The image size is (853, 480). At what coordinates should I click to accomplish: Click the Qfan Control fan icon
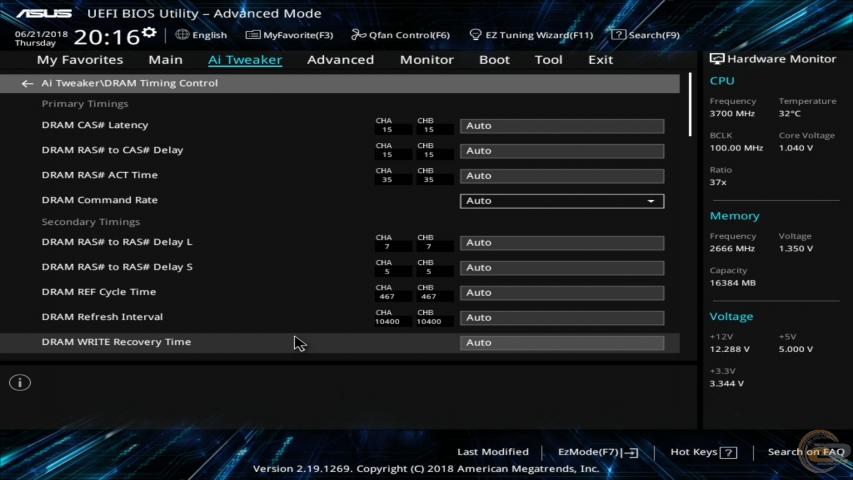[x=358, y=35]
